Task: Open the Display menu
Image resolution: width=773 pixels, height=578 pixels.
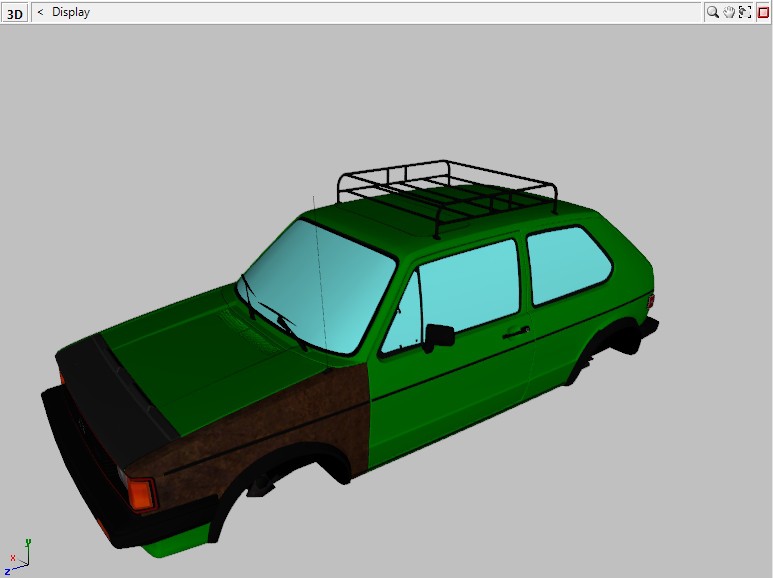Action: [x=71, y=12]
